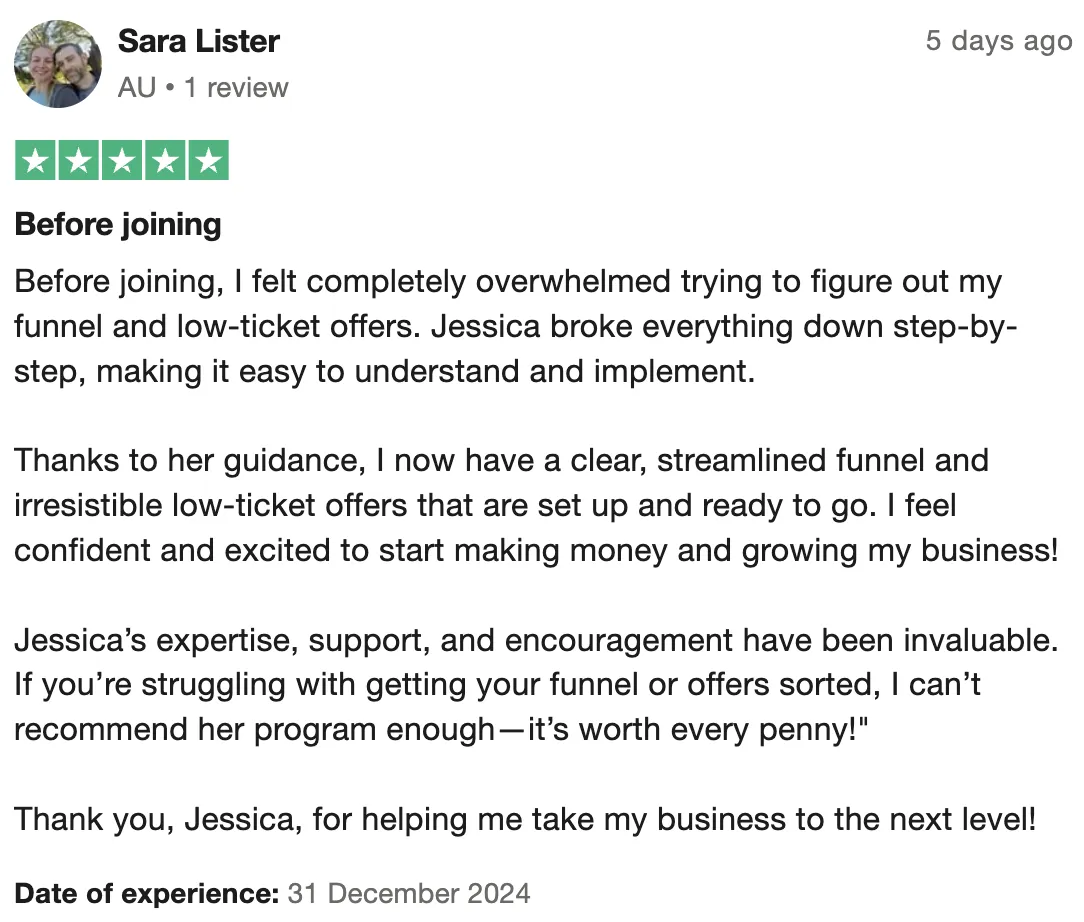The width and height of the screenshot is (1084, 922).
Task: Select the paragraph beginning 'Thanks to her guidance'
Action: coord(536,505)
